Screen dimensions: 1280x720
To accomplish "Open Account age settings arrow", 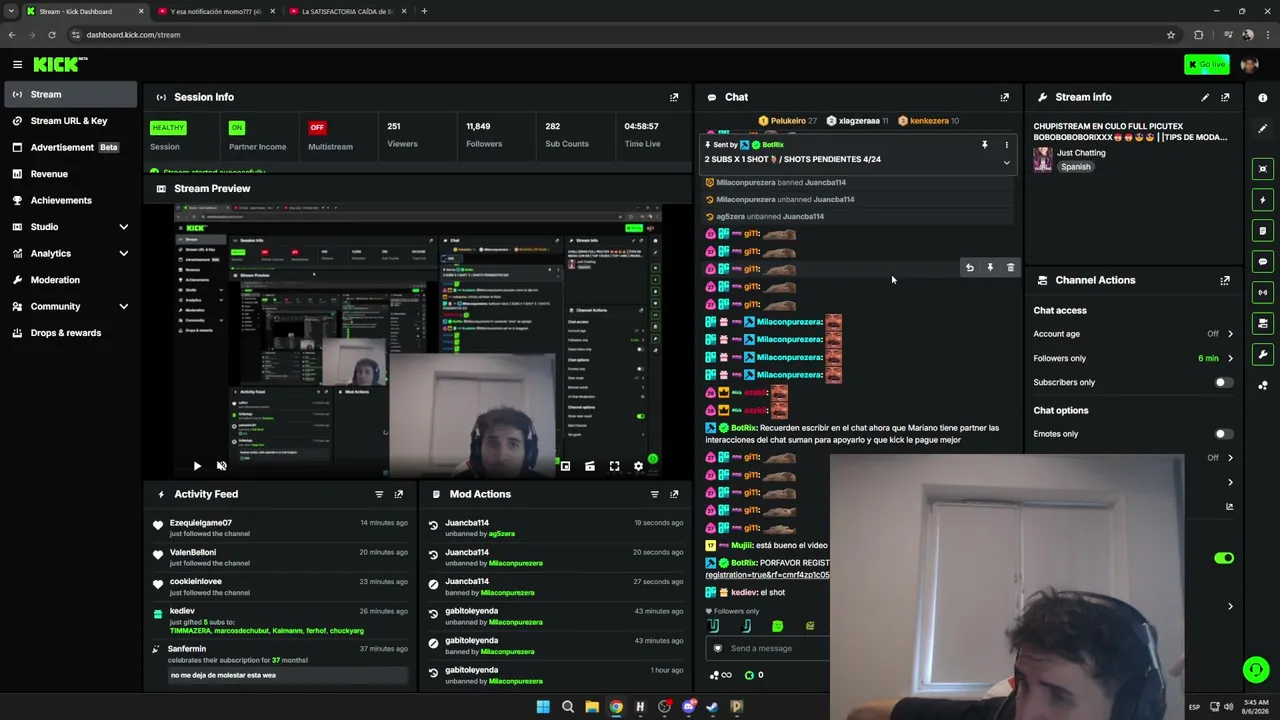I will coord(1230,334).
